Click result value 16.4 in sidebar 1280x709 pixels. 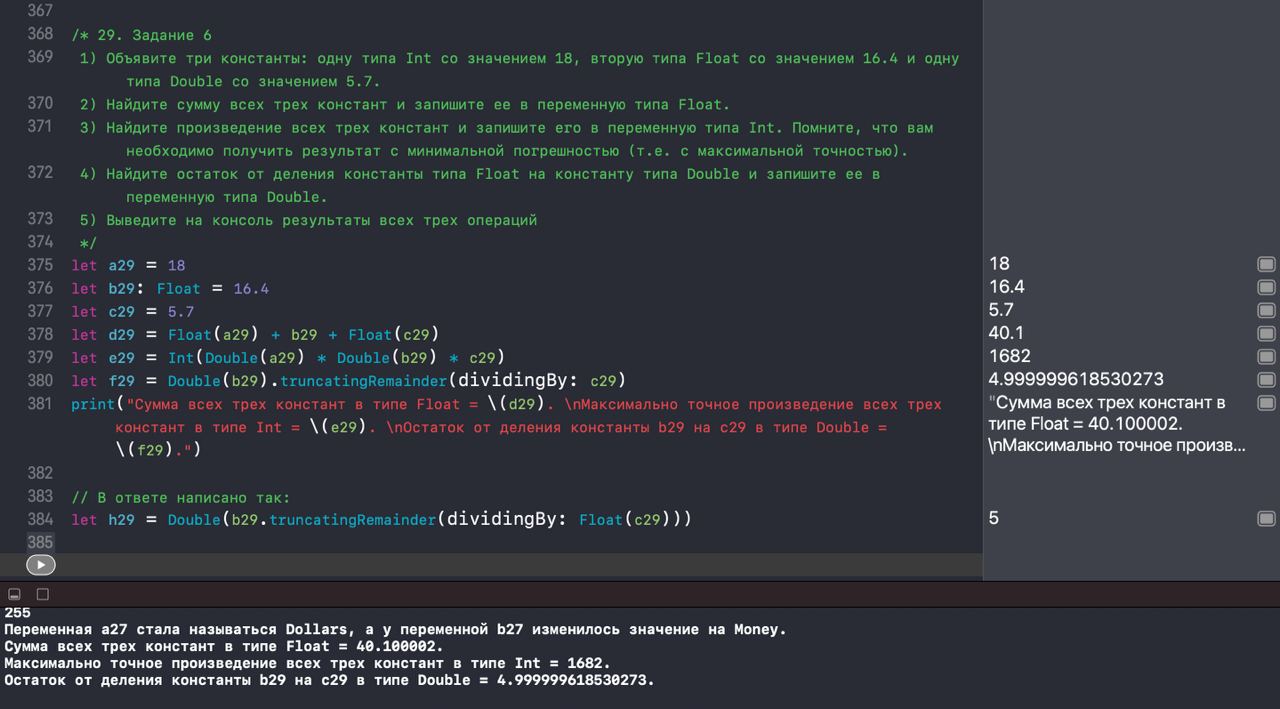(1007, 287)
